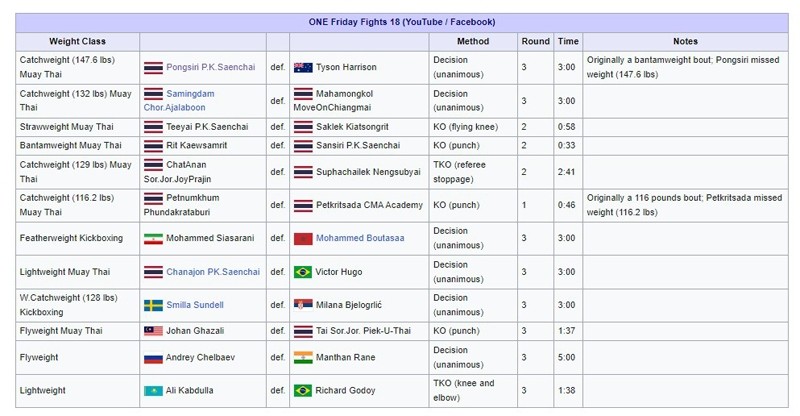Click the Thailand flag beside Chanajon PK.Saenchai
Viewport: 800px width, 416px height.
pos(153,272)
